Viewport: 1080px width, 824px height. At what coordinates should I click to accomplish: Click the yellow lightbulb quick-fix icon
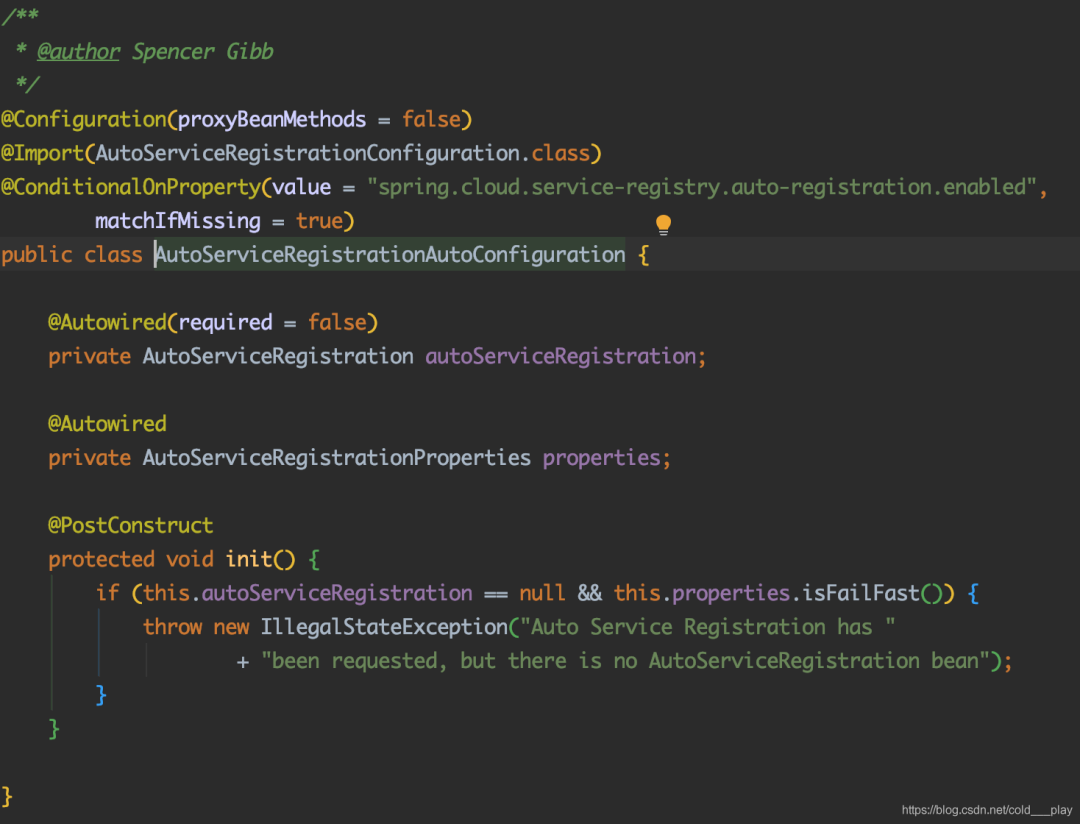pyautogui.click(x=663, y=224)
